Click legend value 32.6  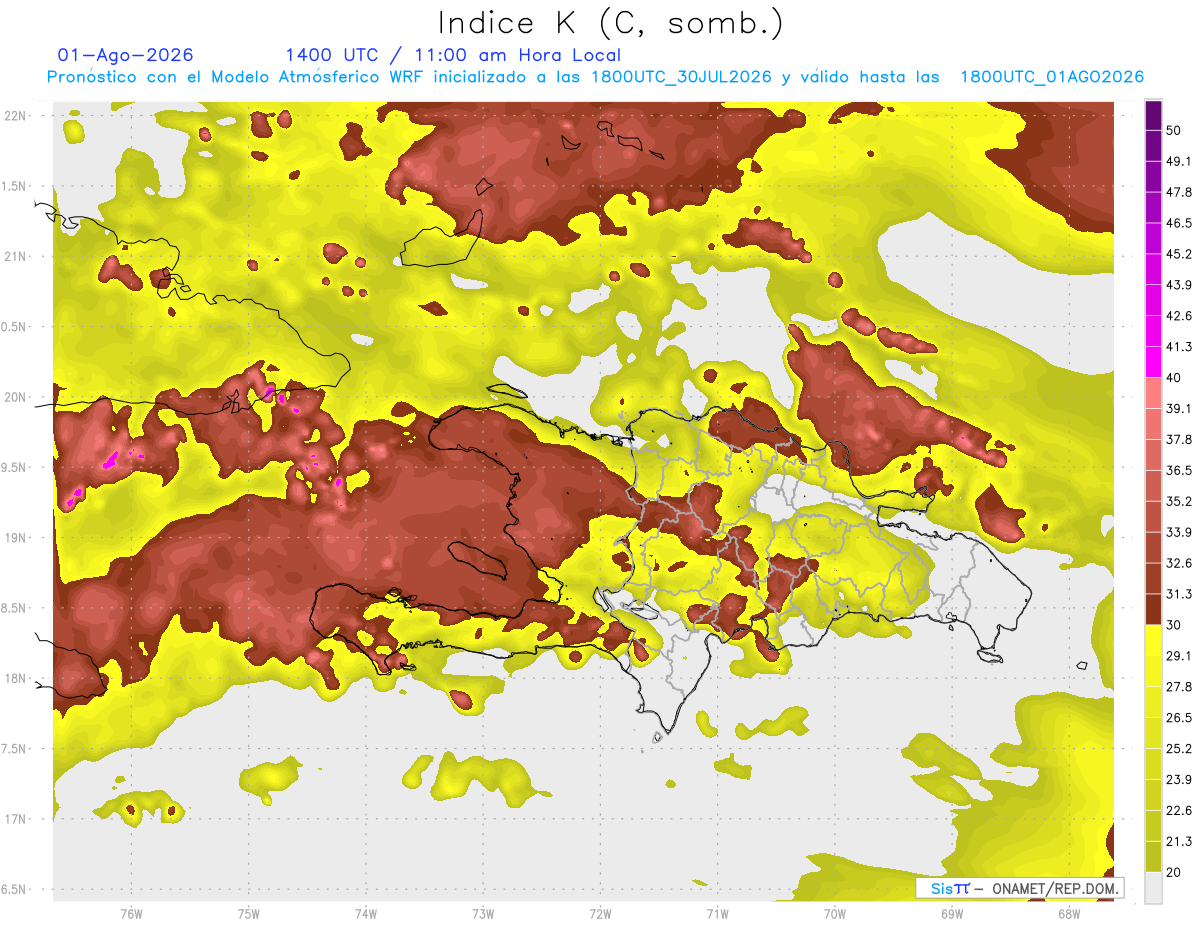coord(1178,563)
